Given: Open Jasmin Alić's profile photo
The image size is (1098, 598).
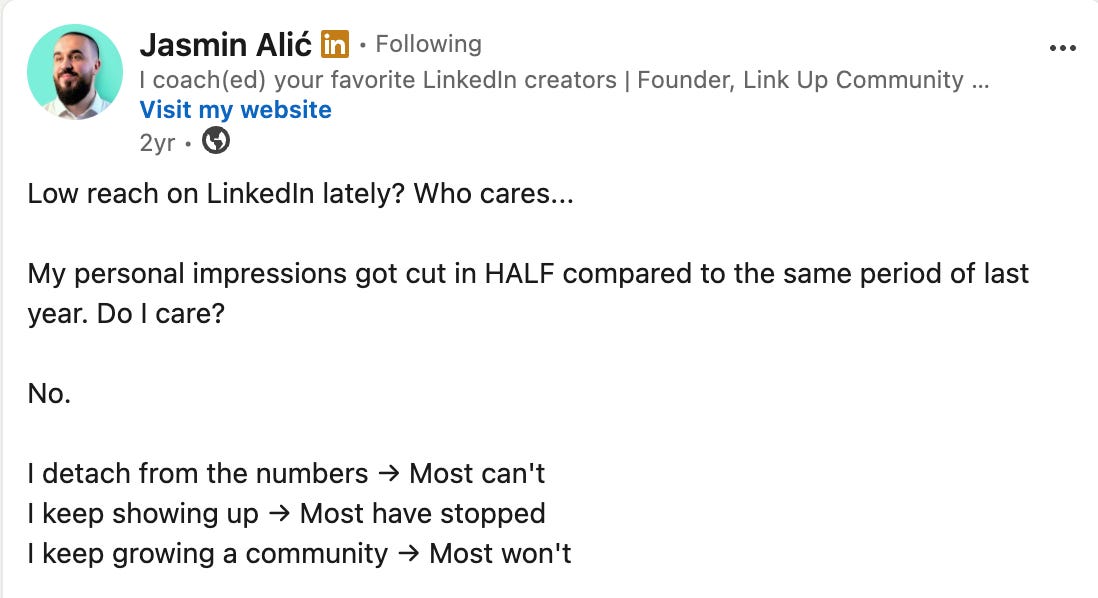Looking at the screenshot, I should click(x=75, y=71).
